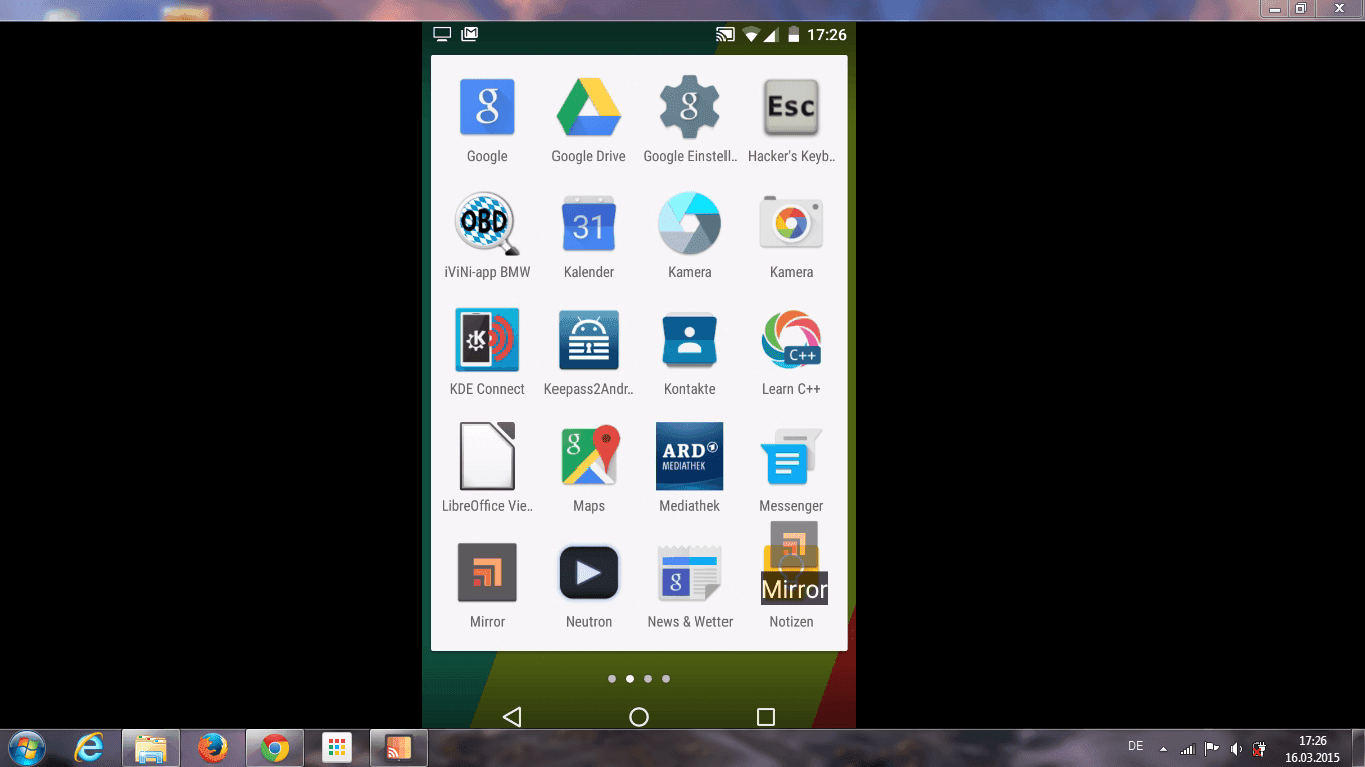Tap the Android recent apps button
The height and width of the screenshot is (767, 1365).
[x=766, y=716]
